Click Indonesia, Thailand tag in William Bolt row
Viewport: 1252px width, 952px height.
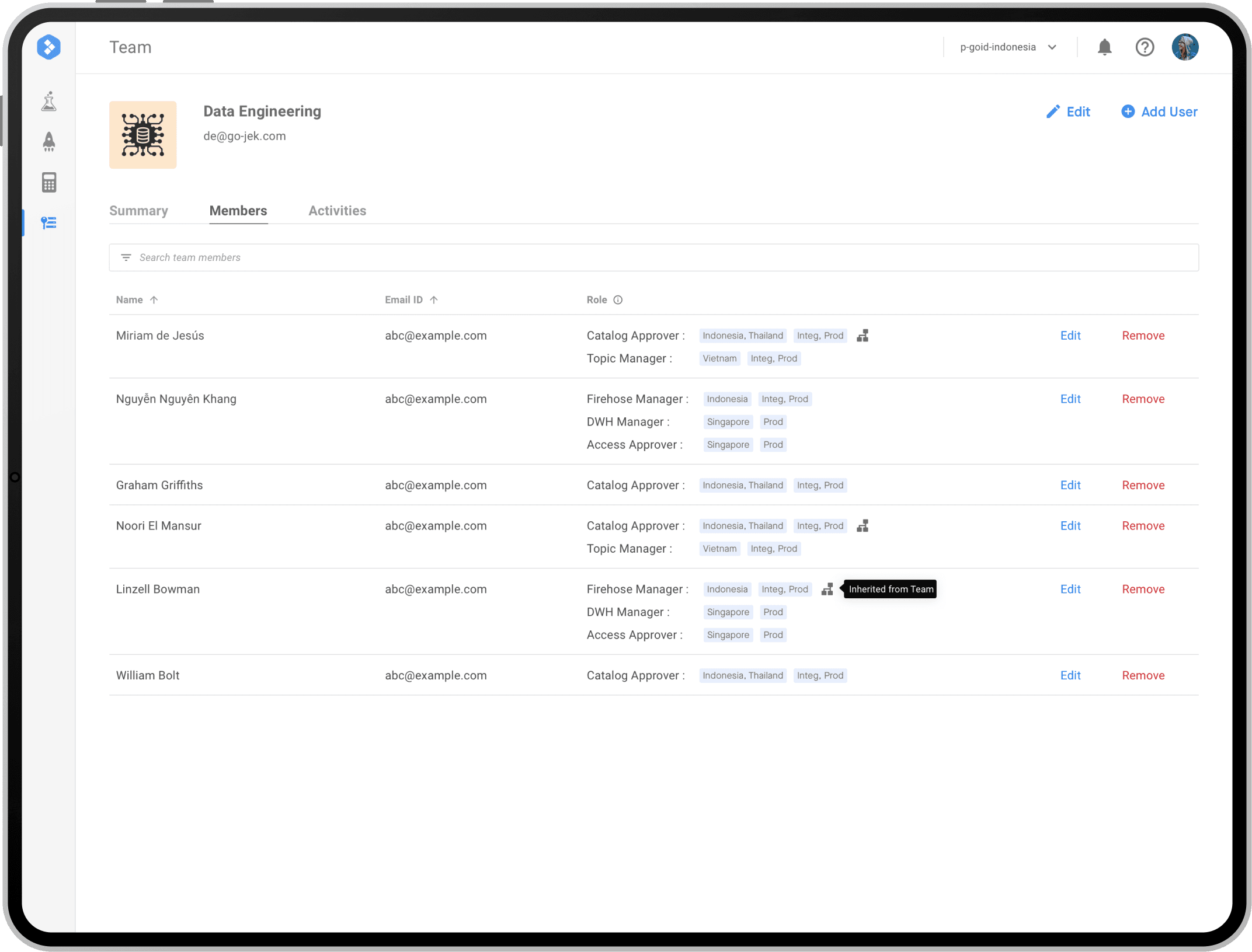(x=743, y=676)
